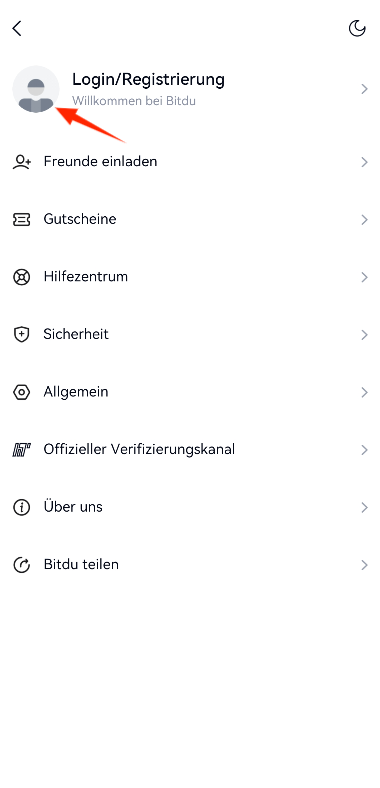Open Login/Registrierung
380x788 pixels.
[148, 79]
